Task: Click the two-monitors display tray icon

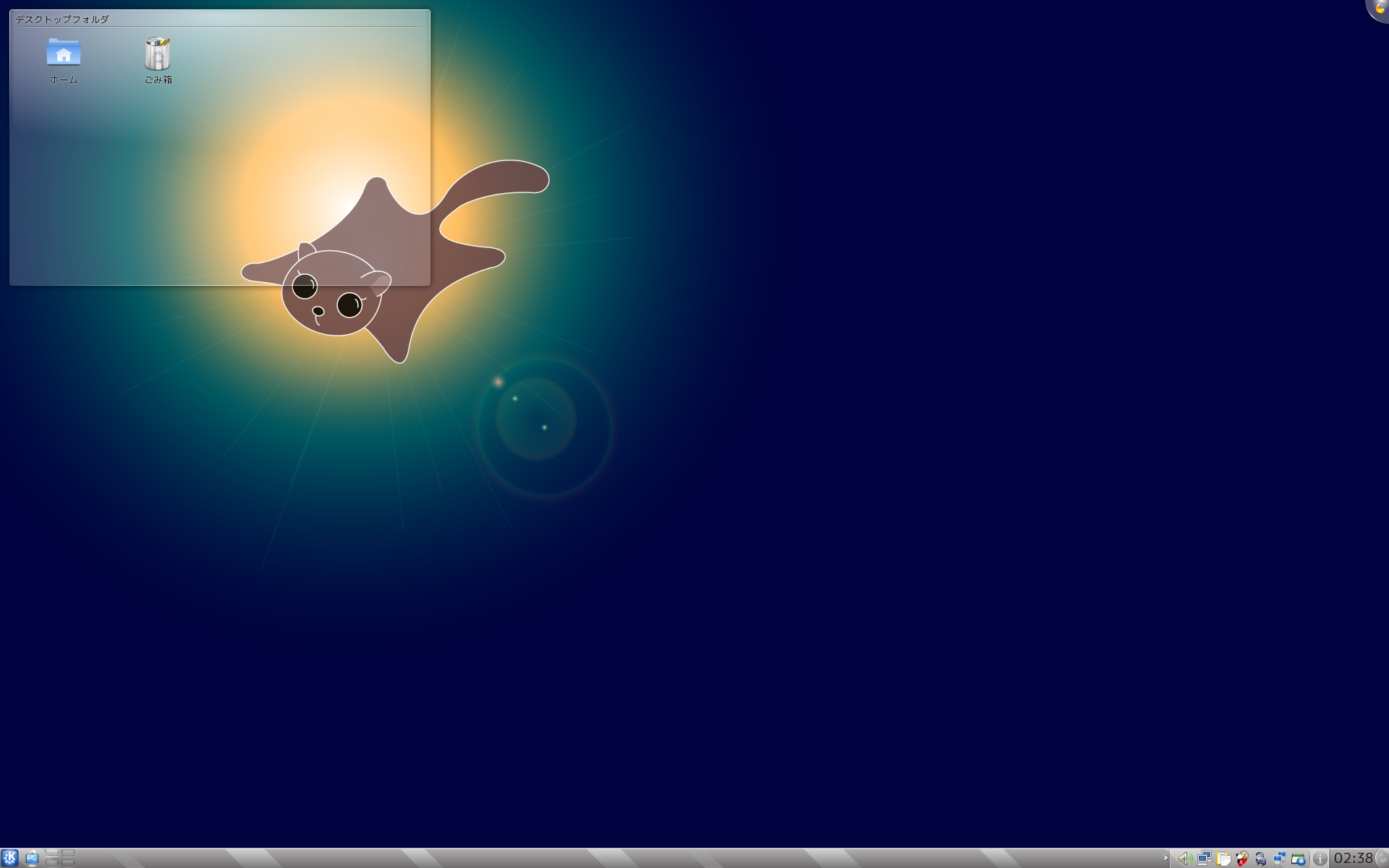Action: pos(1204,859)
